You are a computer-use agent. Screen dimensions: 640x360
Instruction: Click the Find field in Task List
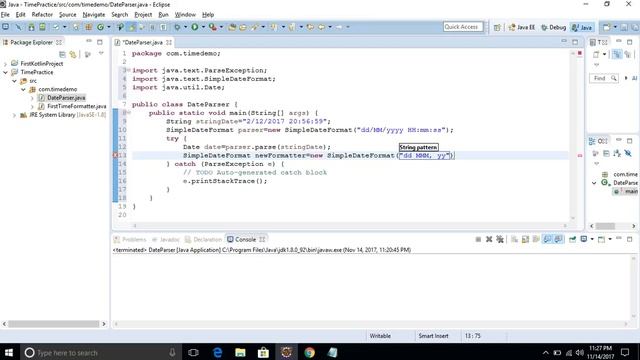tap(604, 78)
